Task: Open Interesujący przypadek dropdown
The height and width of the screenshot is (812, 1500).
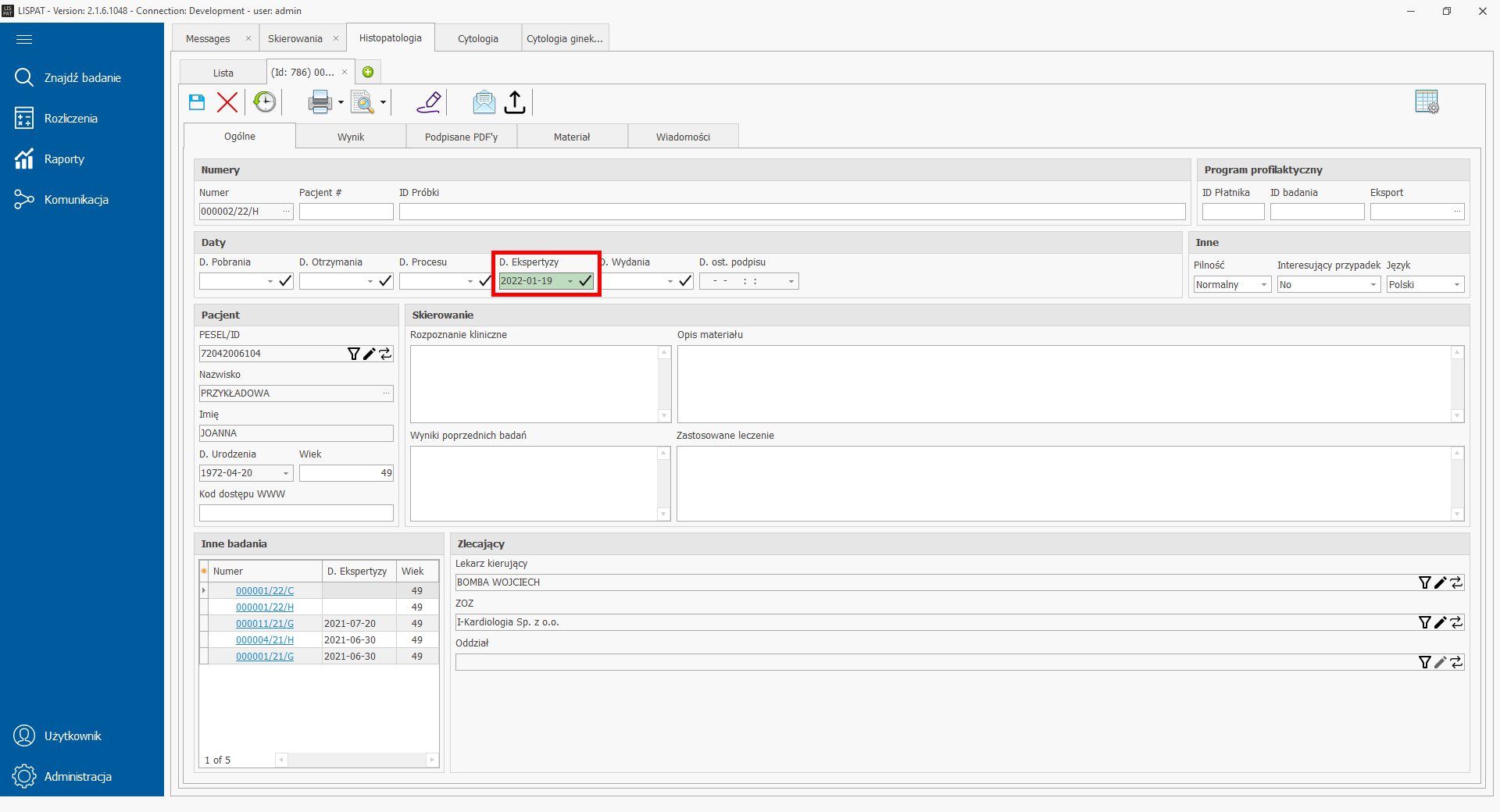Action: [x=1373, y=285]
